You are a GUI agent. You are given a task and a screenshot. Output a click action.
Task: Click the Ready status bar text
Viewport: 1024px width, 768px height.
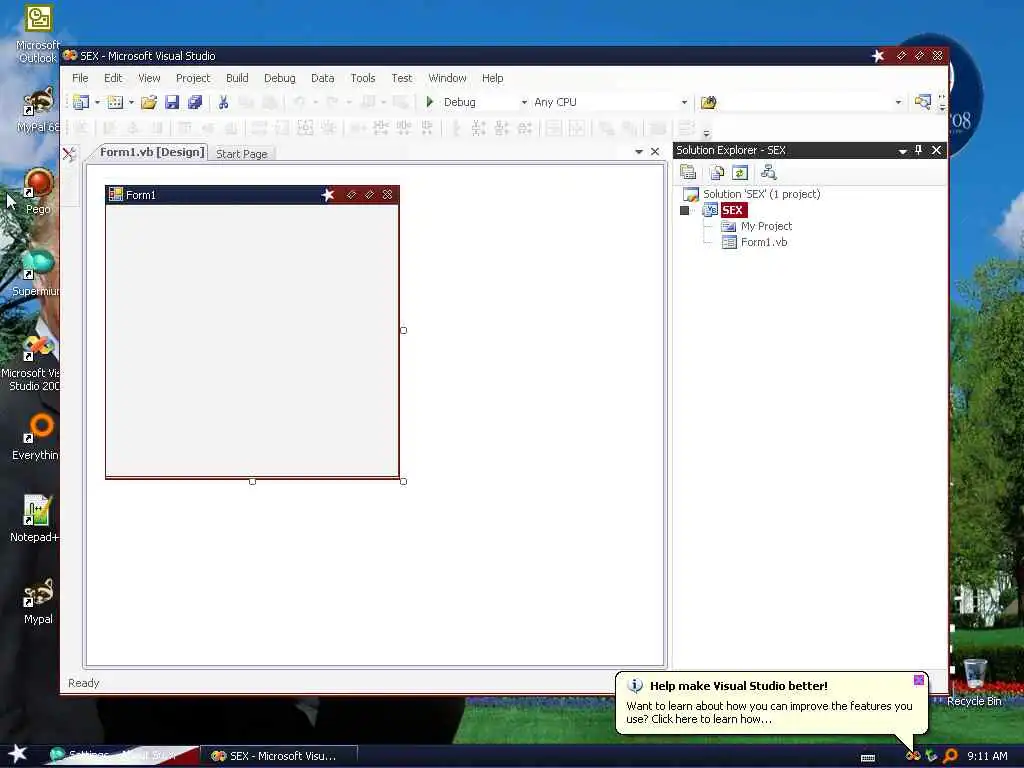pyautogui.click(x=84, y=683)
